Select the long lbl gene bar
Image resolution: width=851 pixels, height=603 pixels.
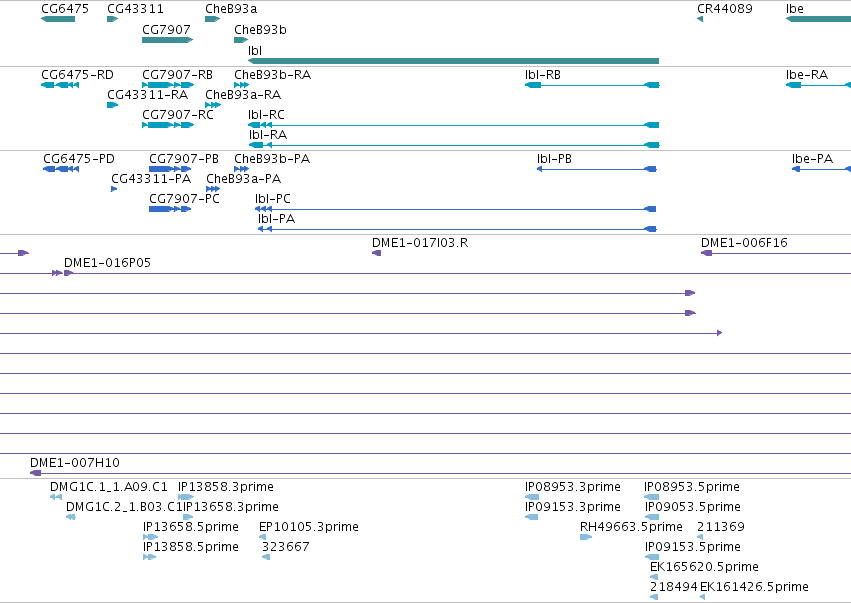[x=454, y=61]
